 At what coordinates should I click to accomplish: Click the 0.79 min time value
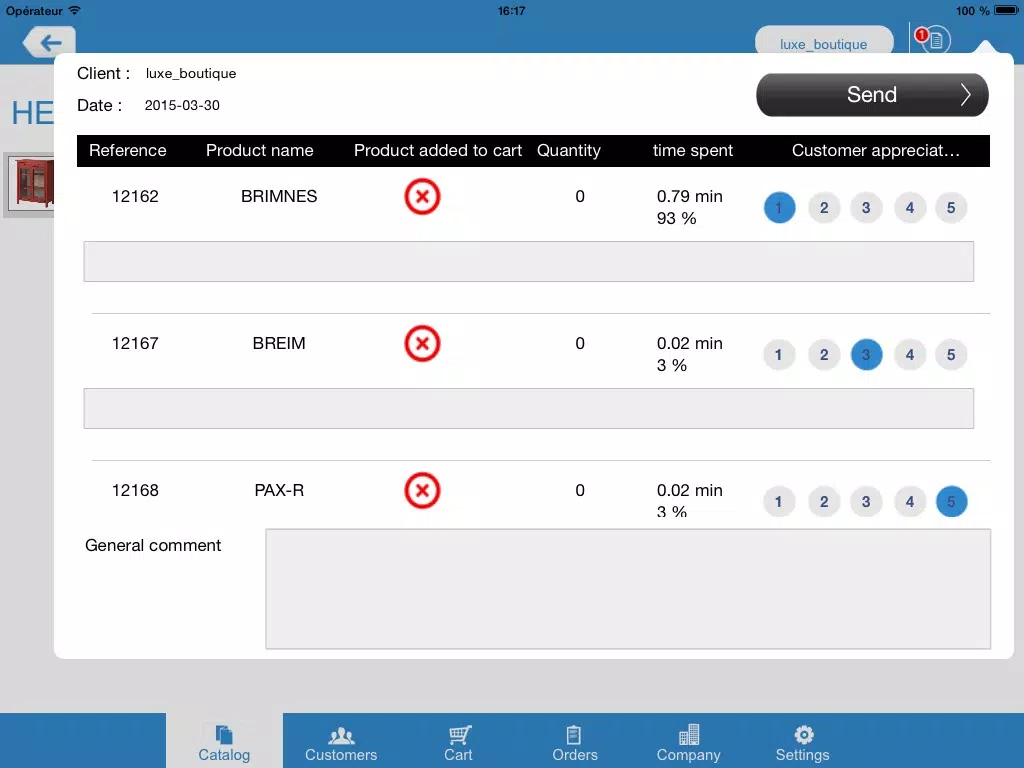pyautogui.click(x=690, y=196)
